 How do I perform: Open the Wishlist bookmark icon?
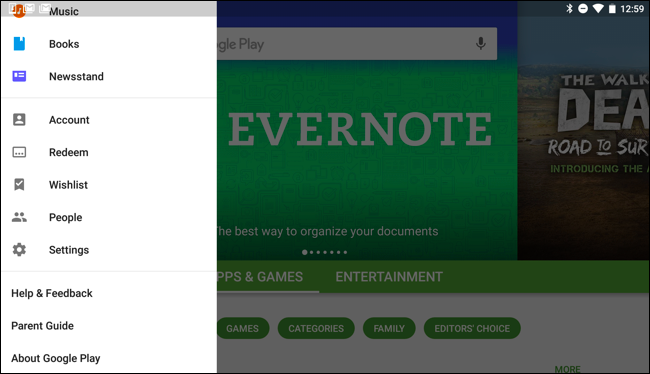pos(19,185)
